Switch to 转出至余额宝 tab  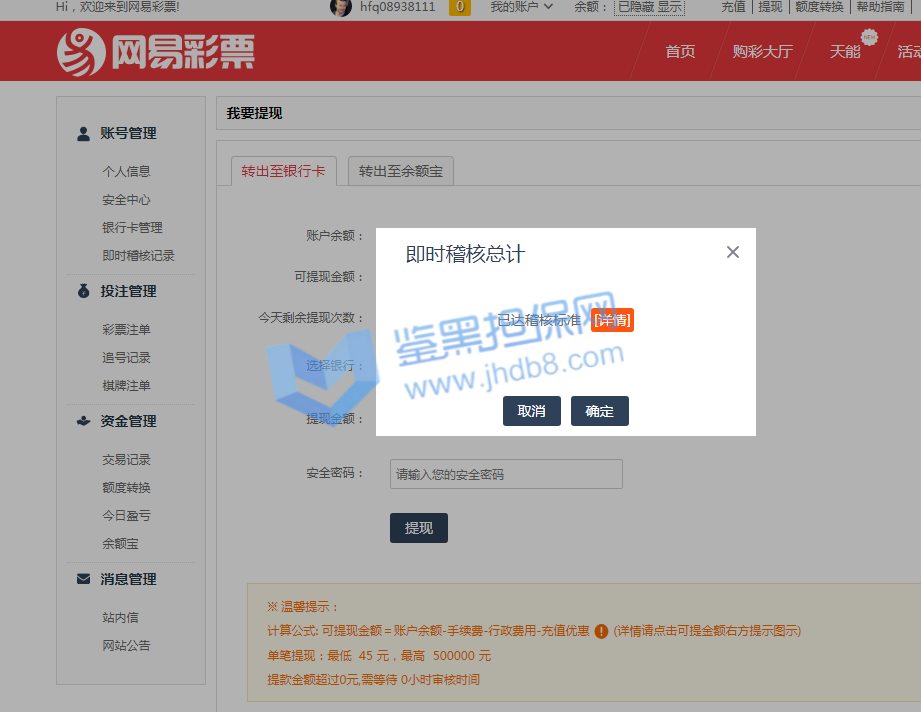pos(401,171)
